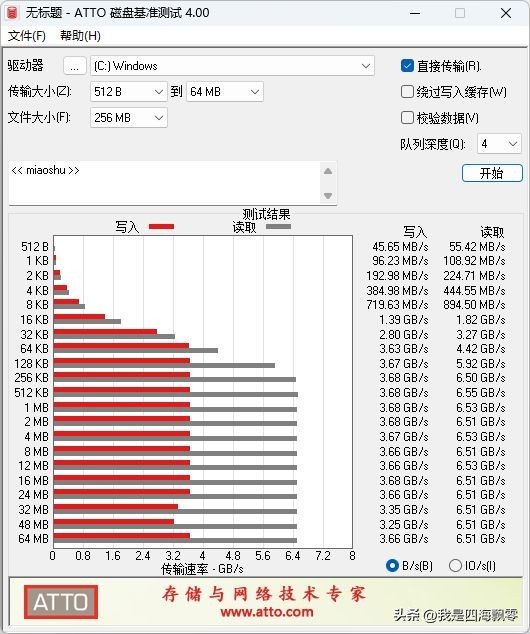Click the 3.35 GB/s write value
The width and height of the screenshot is (530, 634).
coord(404,509)
